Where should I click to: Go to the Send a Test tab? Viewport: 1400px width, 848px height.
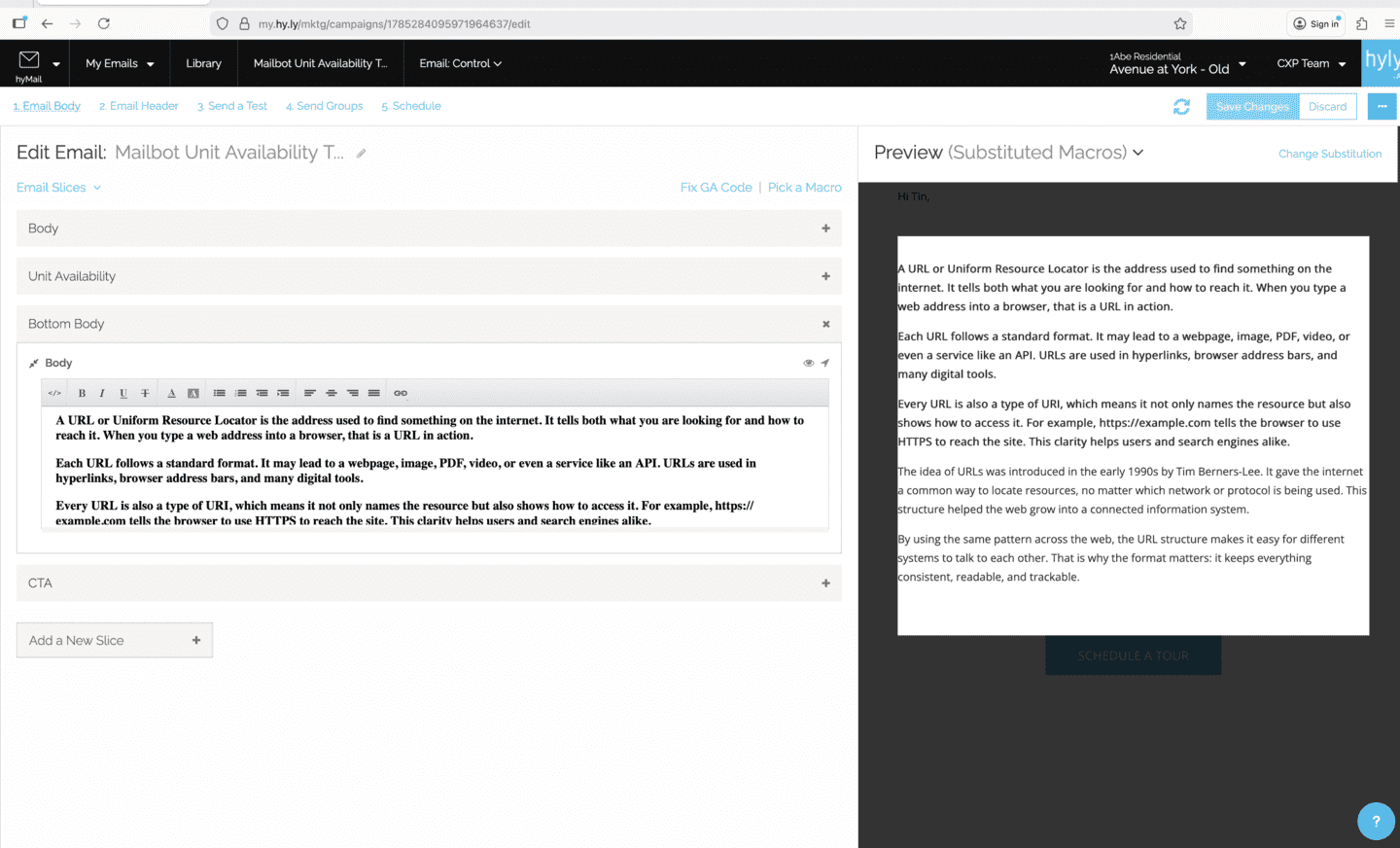232,106
